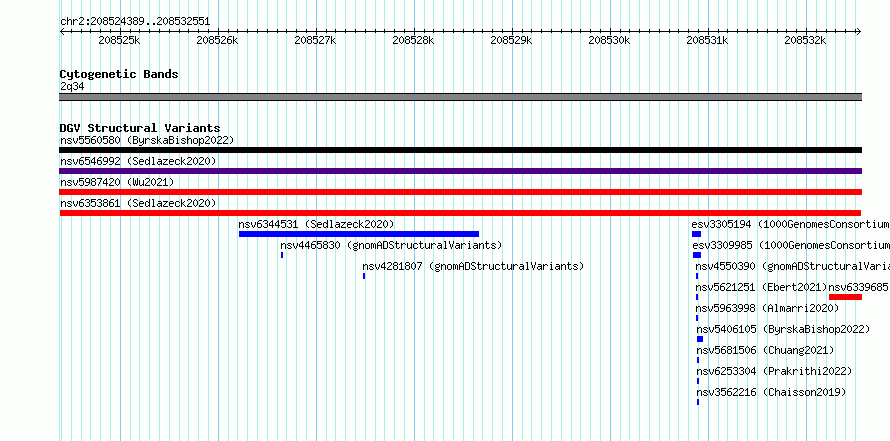Click the small blue nsv5406105 variant bar
The width and height of the screenshot is (890, 441).
pos(700,339)
